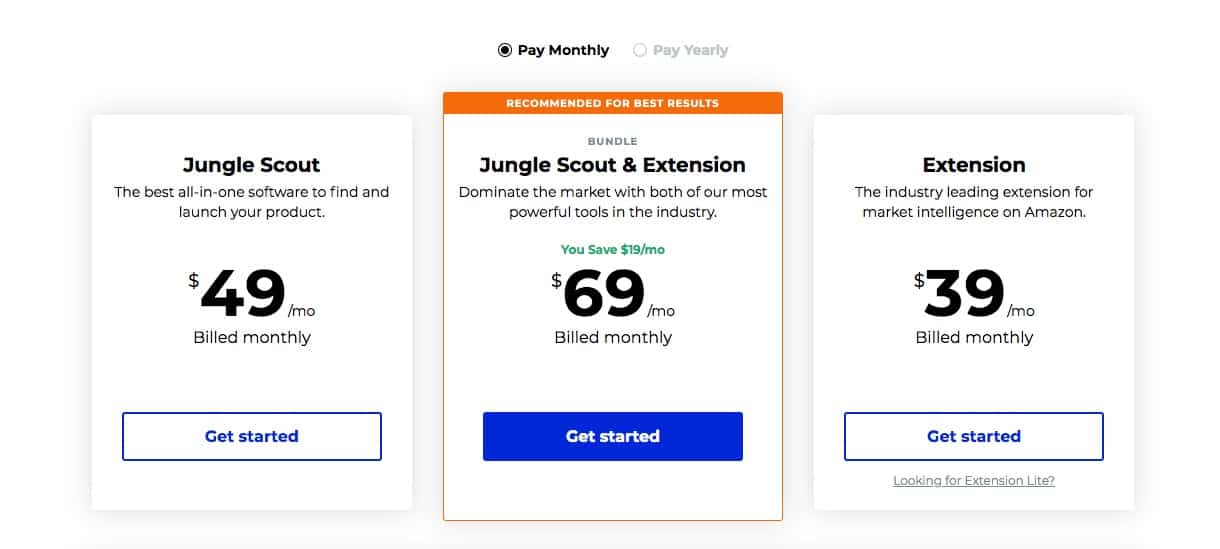
Task: Click the Jungle Scout & Extension heading
Action: pyautogui.click(x=613, y=165)
